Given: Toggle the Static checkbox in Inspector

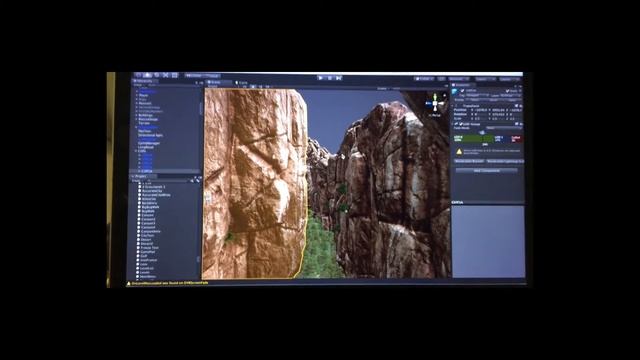Looking at the screenshot, I should coord(507,91).
